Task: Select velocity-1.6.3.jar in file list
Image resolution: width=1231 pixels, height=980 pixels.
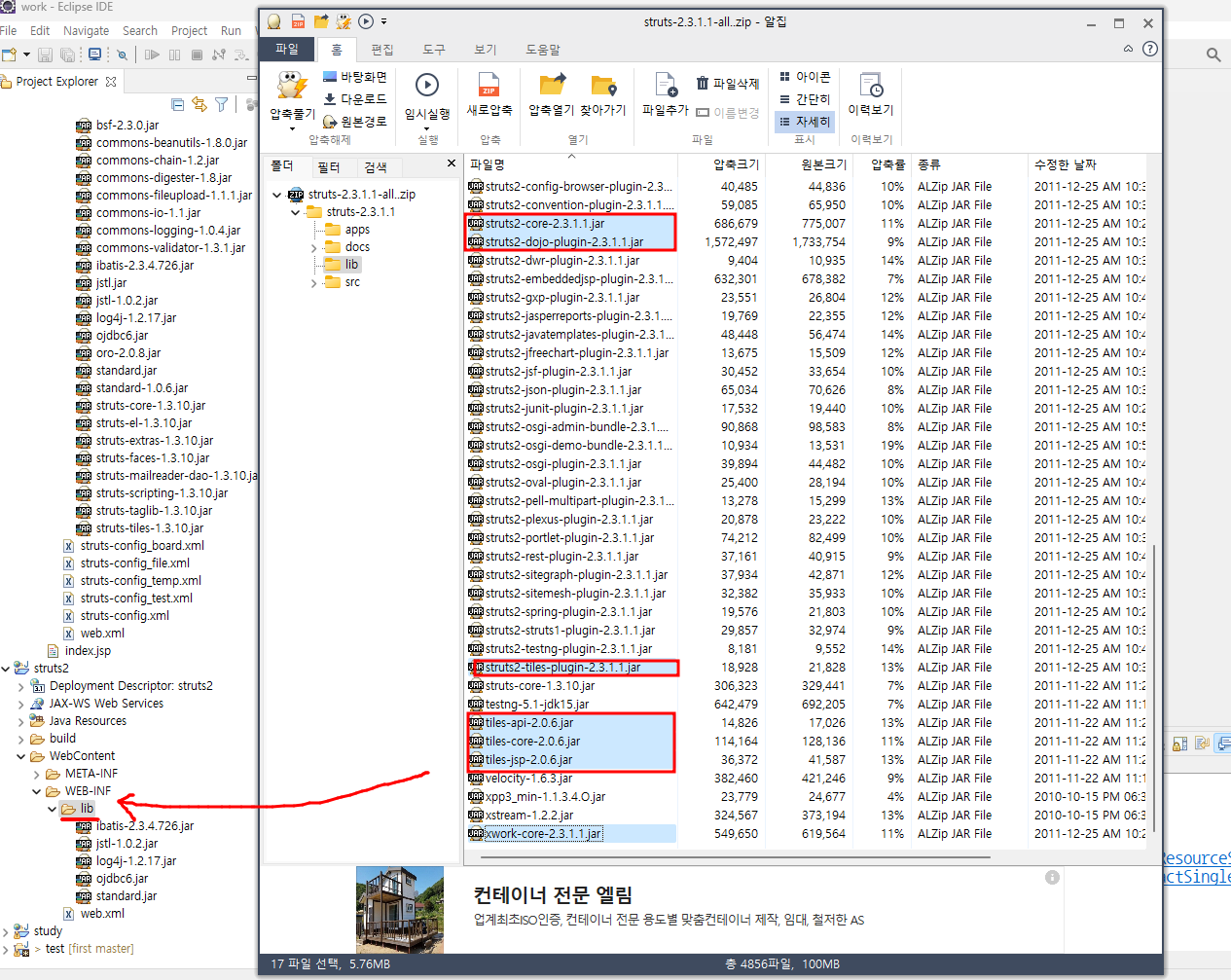Action: [x=528, y=779]
